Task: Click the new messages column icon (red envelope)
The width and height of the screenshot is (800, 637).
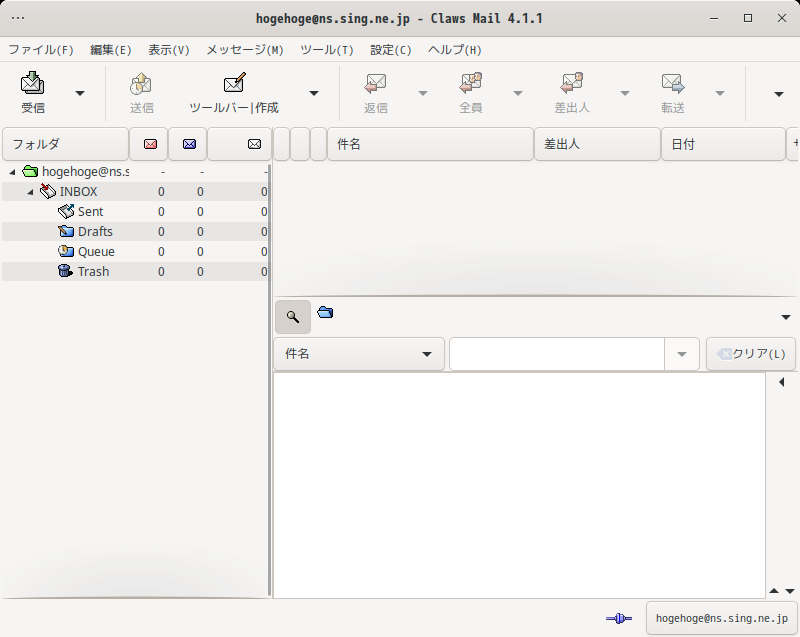Action: 150,144
